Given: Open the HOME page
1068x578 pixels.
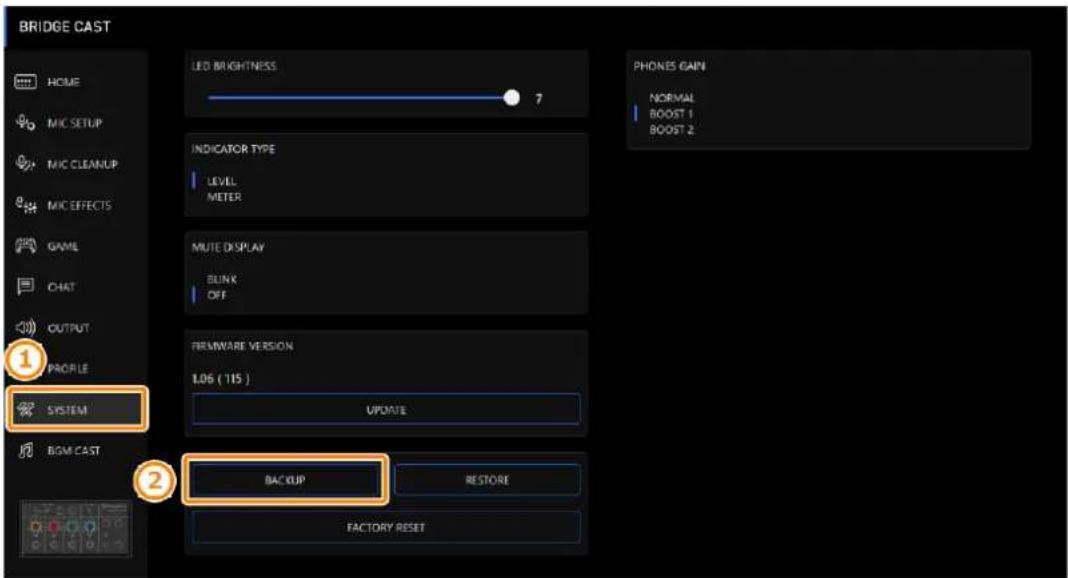Looking at the screenshot, I should point(63,82).
